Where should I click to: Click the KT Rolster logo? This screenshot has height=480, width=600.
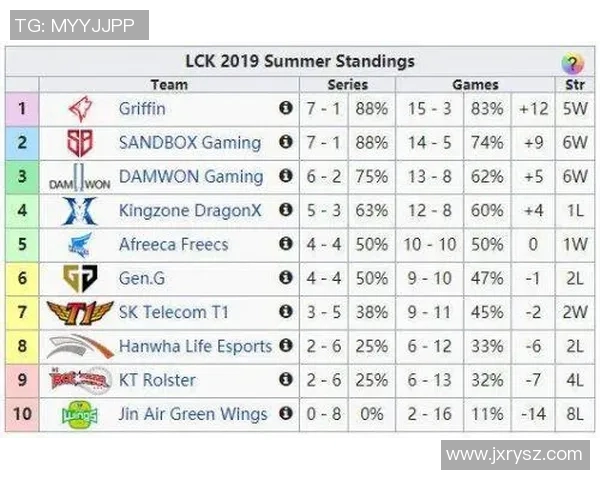tap(79, 380)
